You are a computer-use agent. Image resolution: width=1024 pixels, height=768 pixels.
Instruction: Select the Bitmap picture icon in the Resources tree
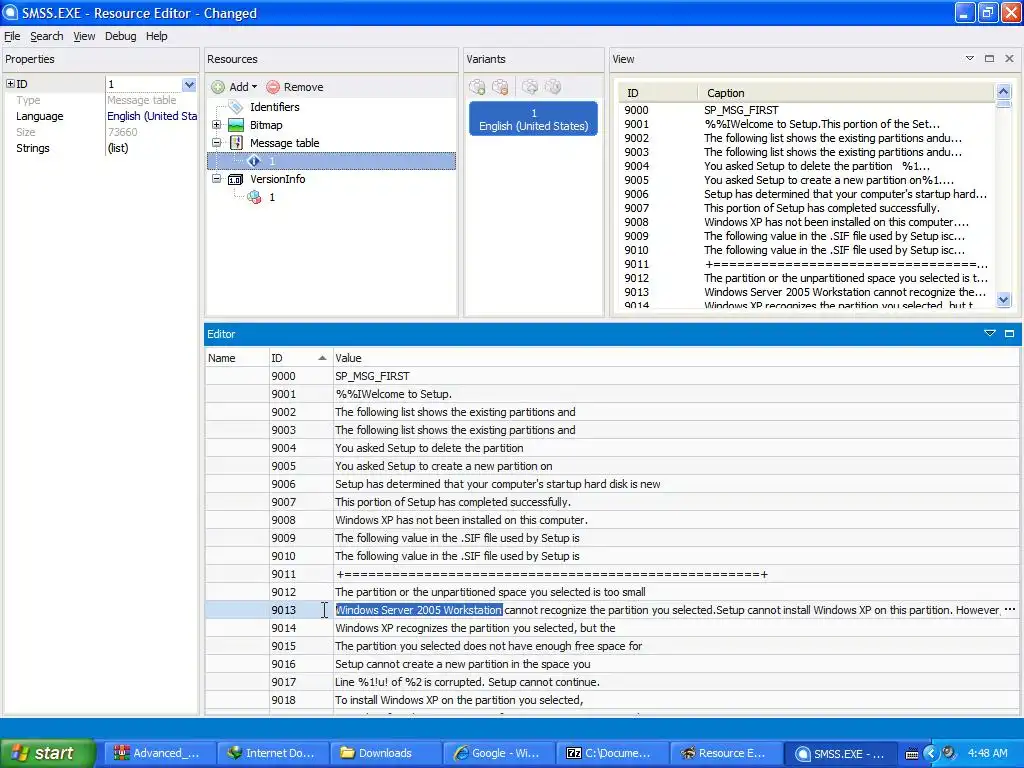click(x=235, y=125)
